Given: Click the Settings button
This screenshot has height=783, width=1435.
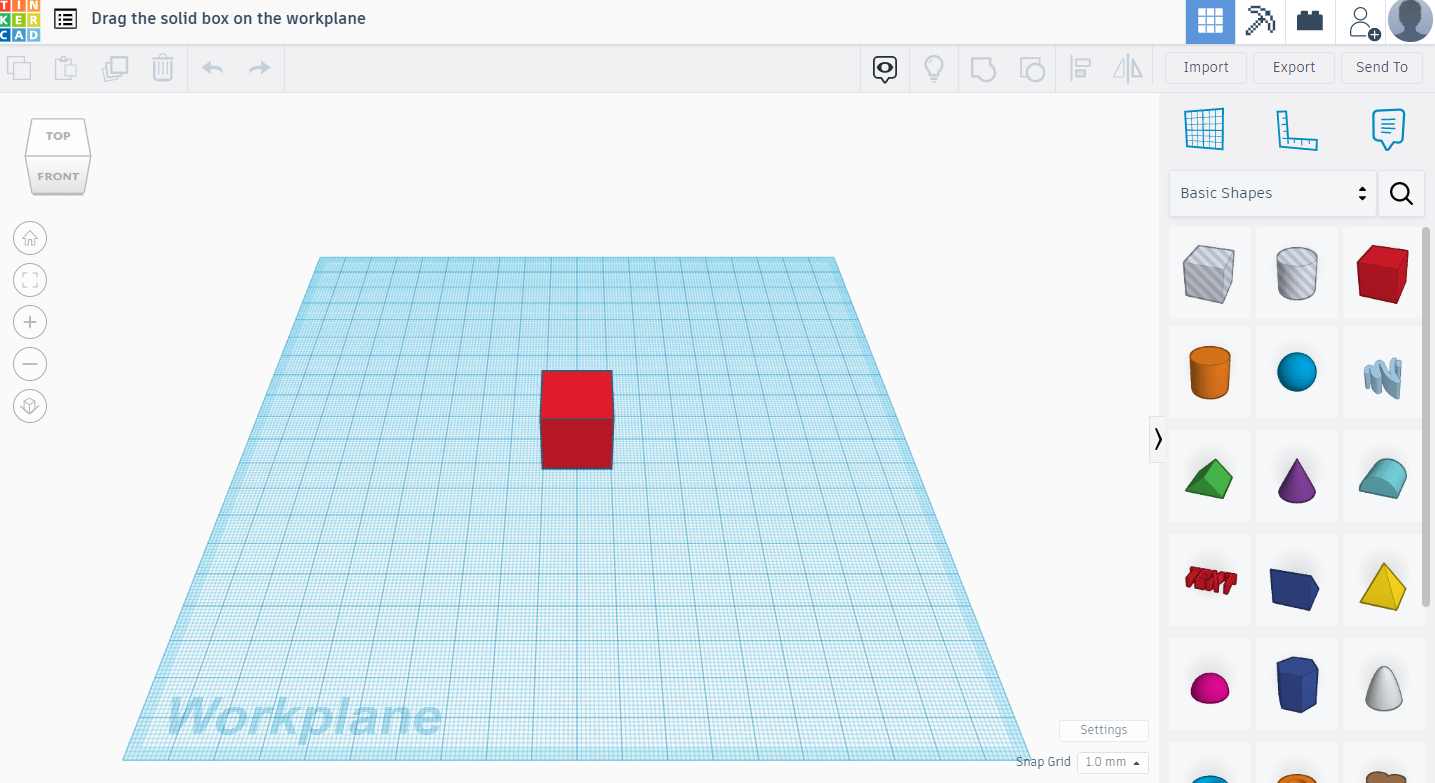Looking at the screenshot, I should 1104,730.
